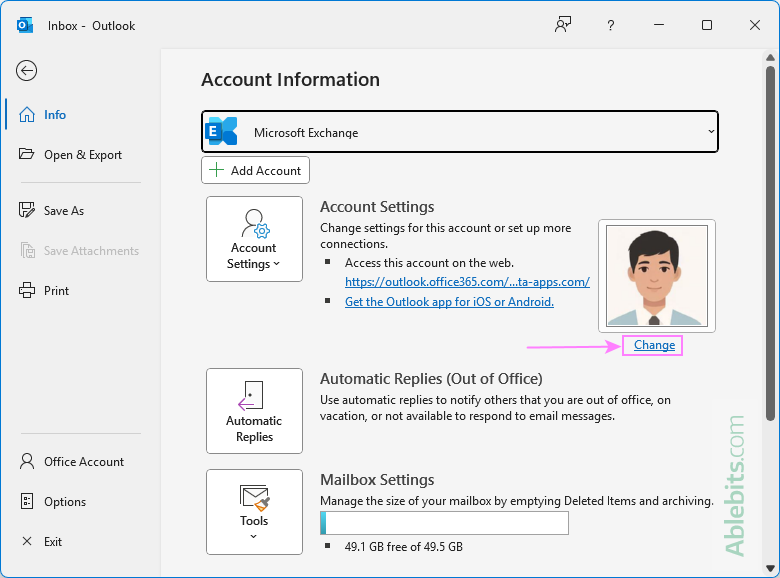Click the Automatic Replies door icon
780x578 pixels.
[x=251, y=396]
